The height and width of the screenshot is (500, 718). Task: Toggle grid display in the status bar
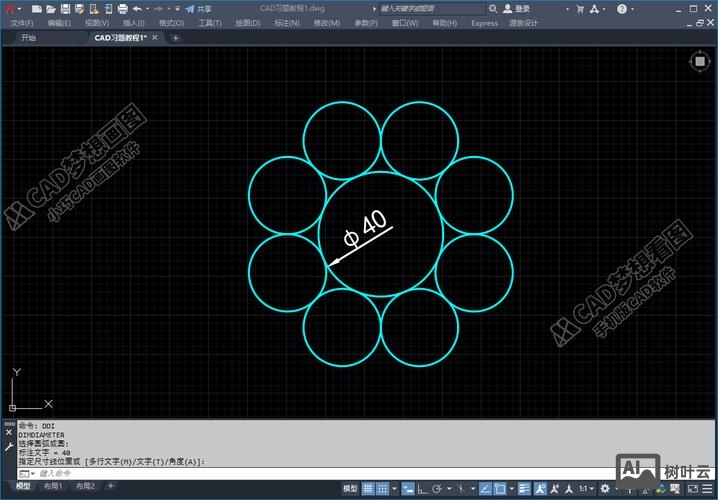pyautogui.click(x=369, y=488)
